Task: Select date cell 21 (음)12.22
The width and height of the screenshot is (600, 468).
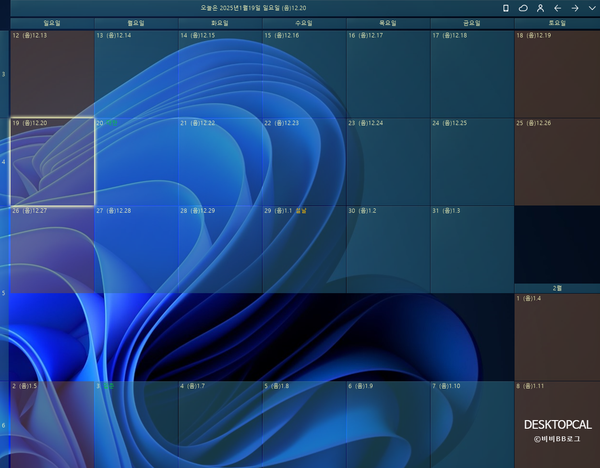Action: (x=220, y=161)
